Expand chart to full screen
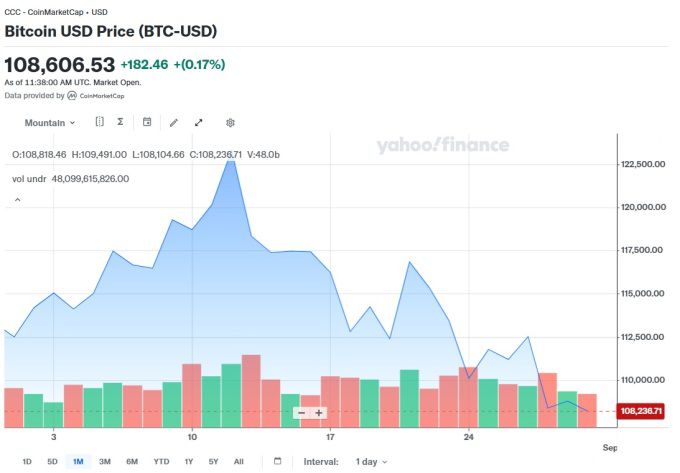 (x=199, y=122)
